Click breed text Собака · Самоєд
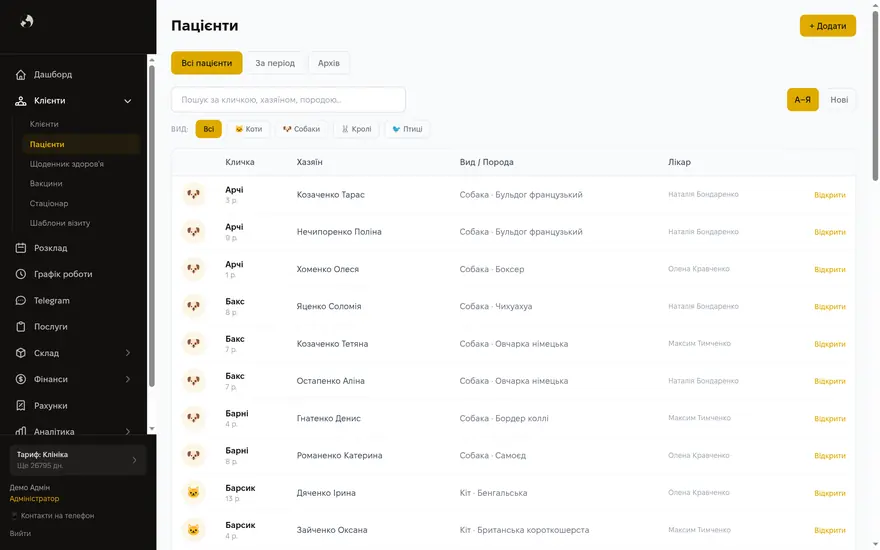The height and width of the screenshot is (550, 880). [493, 455]
